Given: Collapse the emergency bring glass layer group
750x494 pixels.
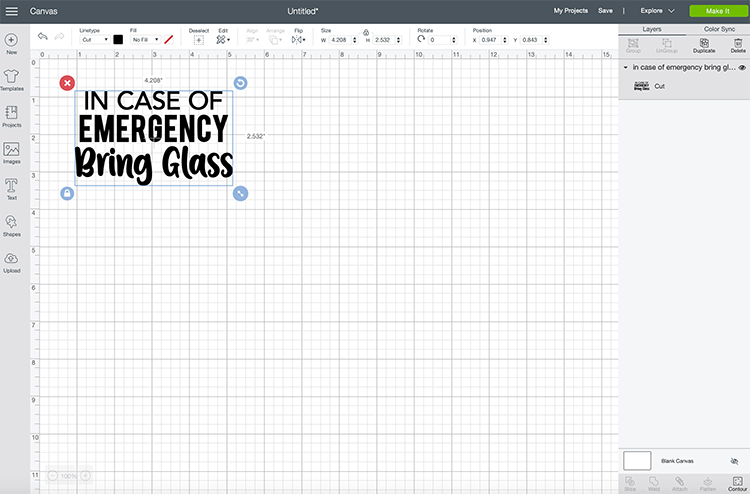Looking at the screenshot, I should [x=626, y=67].
